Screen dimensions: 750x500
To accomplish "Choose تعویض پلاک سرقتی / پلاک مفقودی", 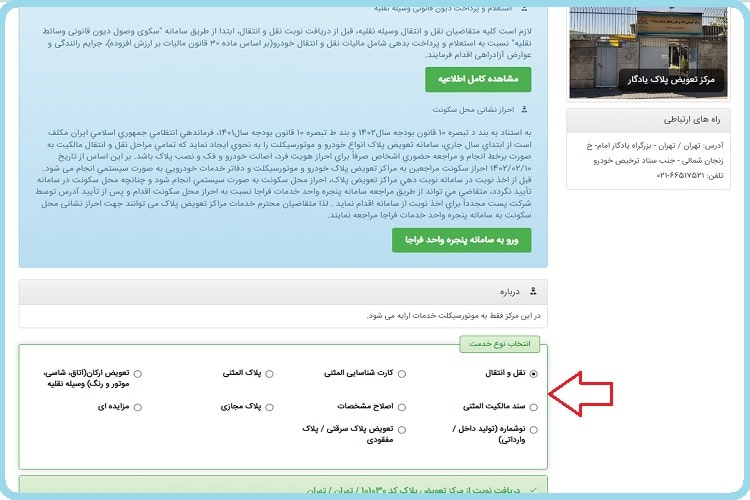I will click(402, 430).
